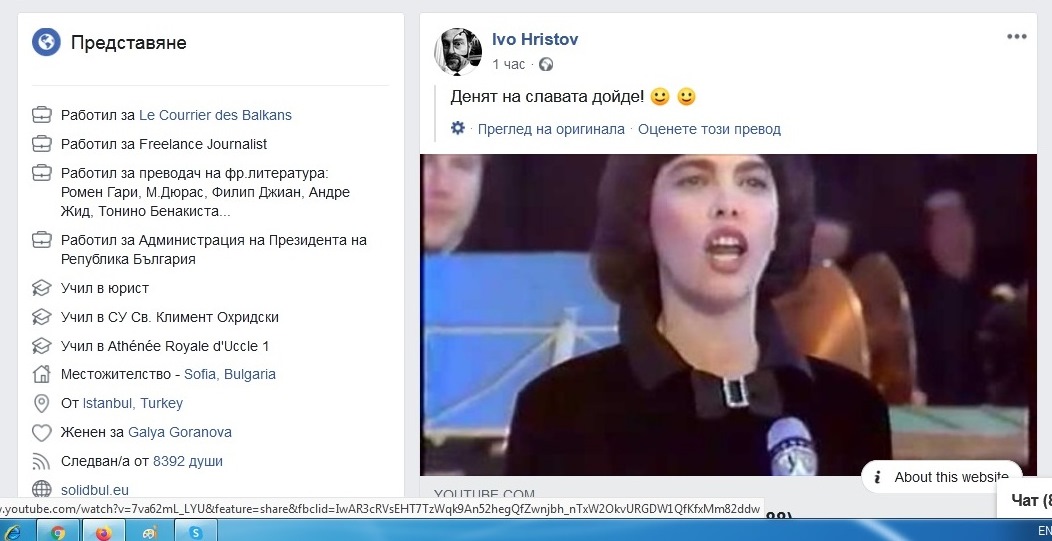Switch to Firefox in the taskbar
Viewport: 1052px width, 541px height.
point(103,532)
